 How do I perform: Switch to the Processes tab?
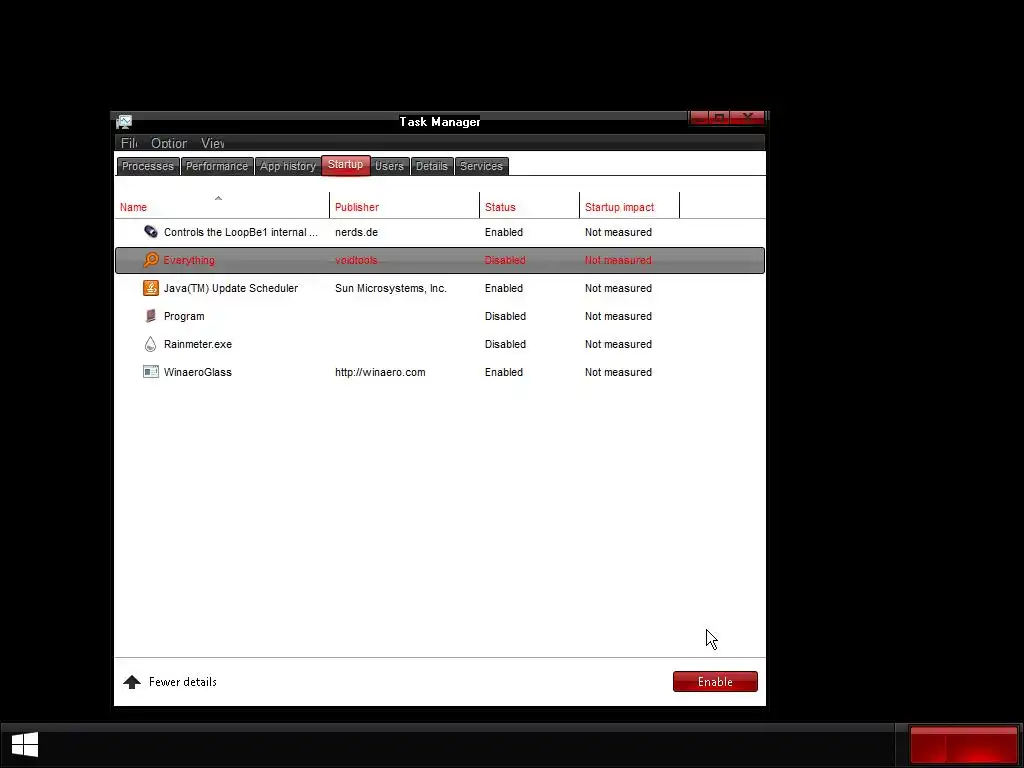[148, 167]
